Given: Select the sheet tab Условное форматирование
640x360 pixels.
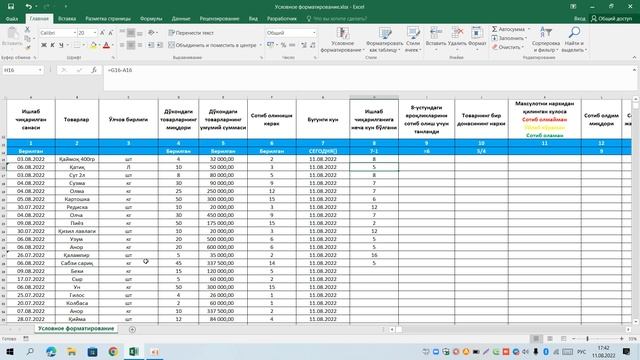Looking at the screenshot, I should pos(76,329).
